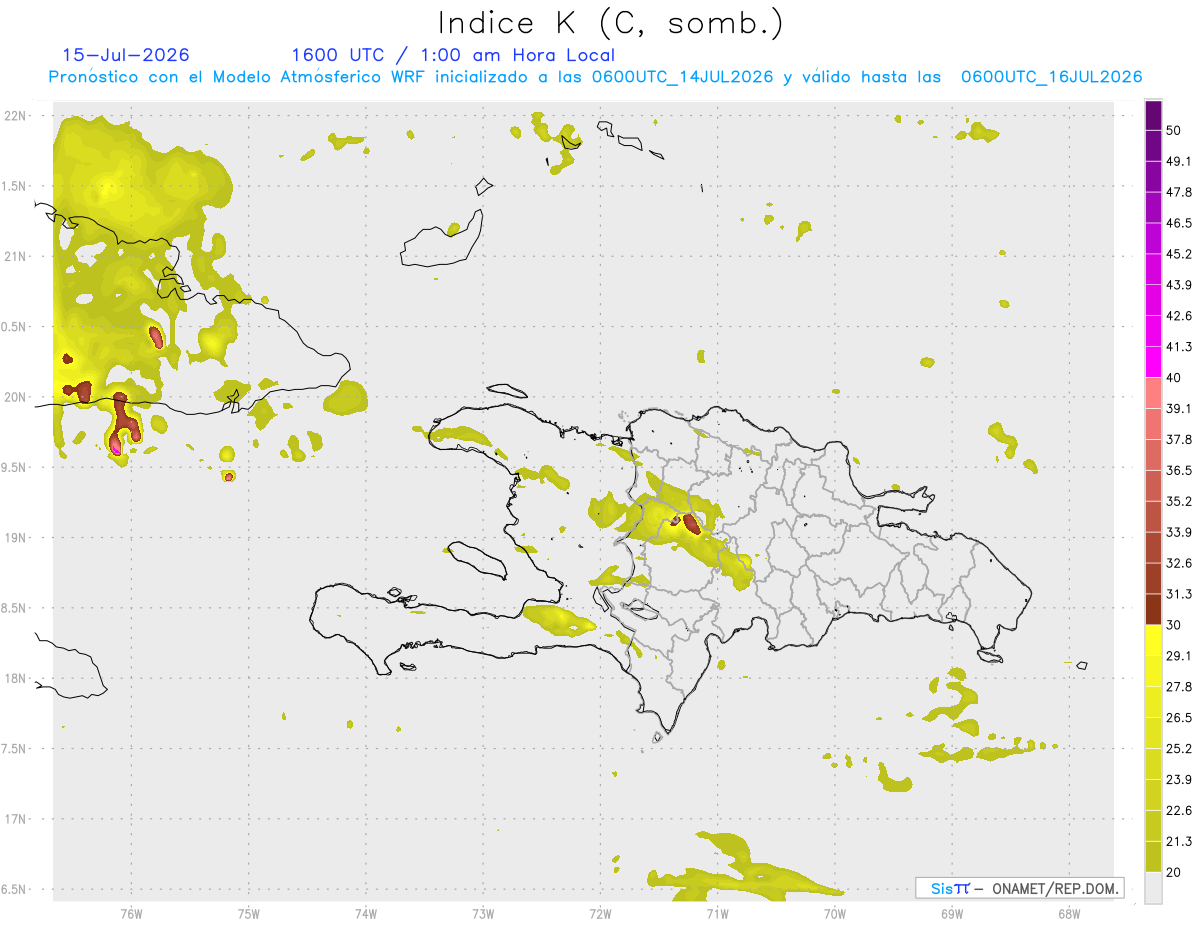1200x927 pixels.
Task: Select the date text "15-Jul-2026"
Action: tap(126, 55)
